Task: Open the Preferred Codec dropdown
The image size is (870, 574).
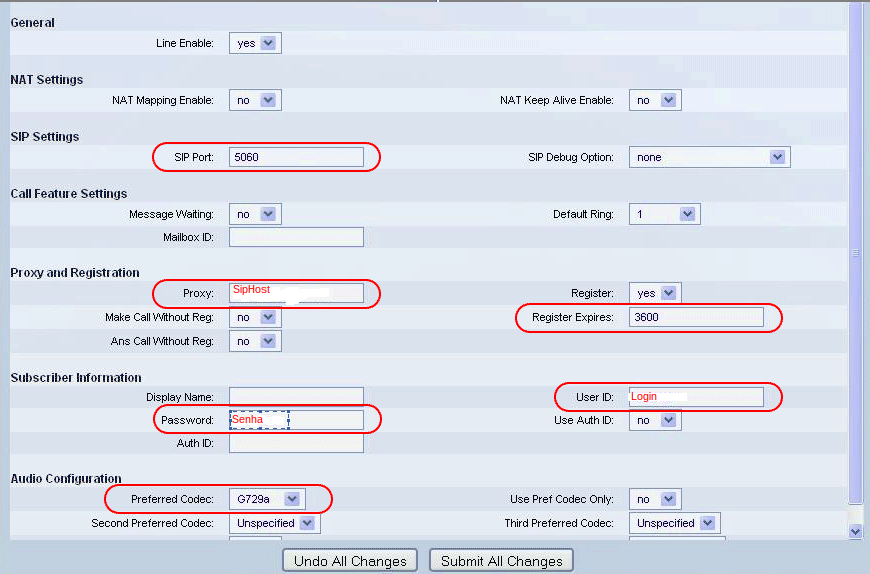Action: pos(267,498)
